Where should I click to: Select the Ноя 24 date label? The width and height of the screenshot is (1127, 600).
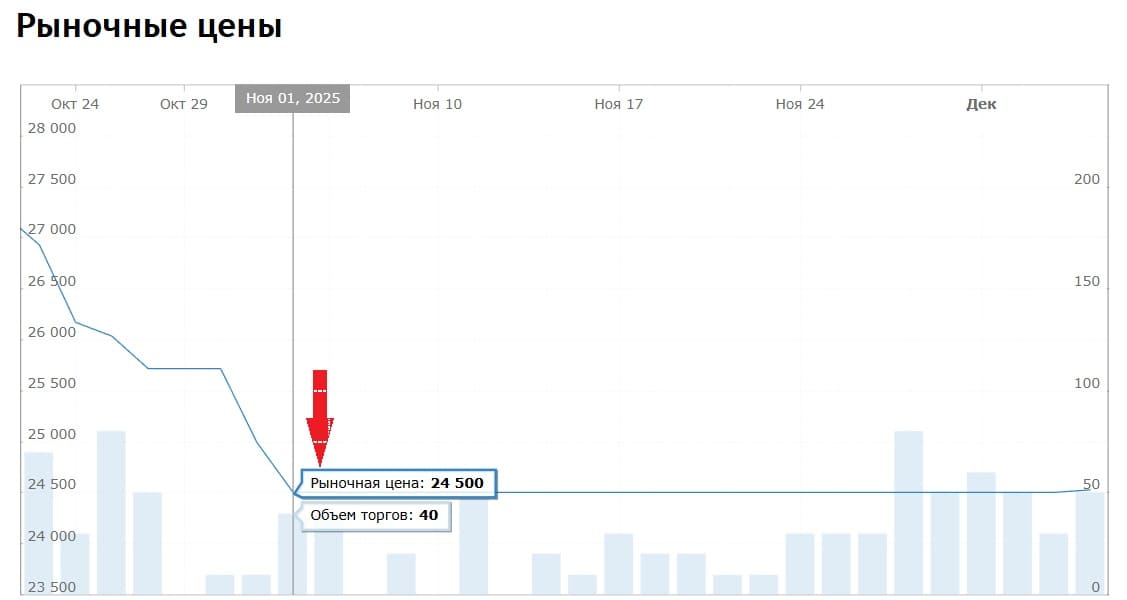(800, 104)
